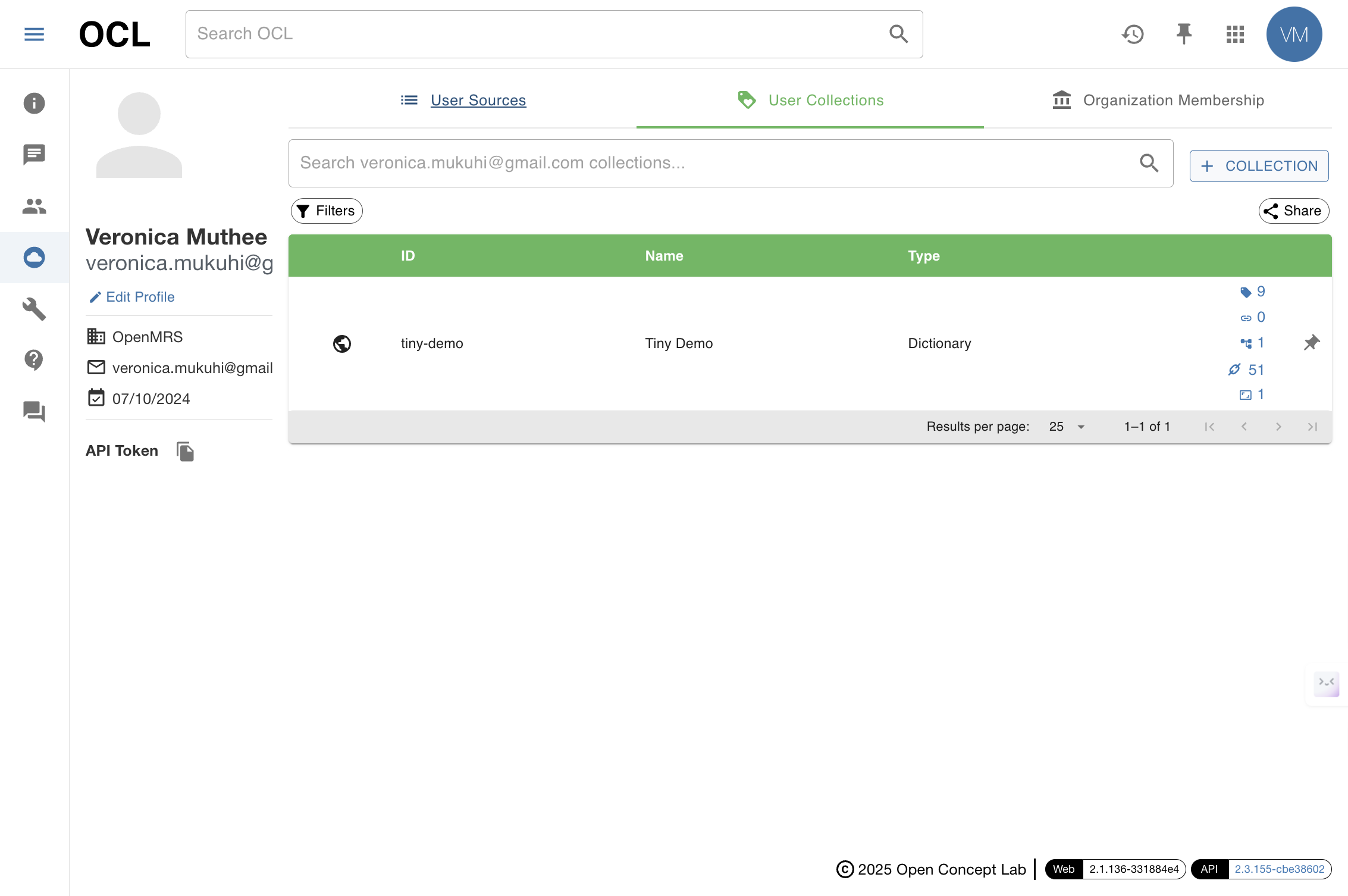
Task: Sort table by Type column header
Action: pos(923,256)
